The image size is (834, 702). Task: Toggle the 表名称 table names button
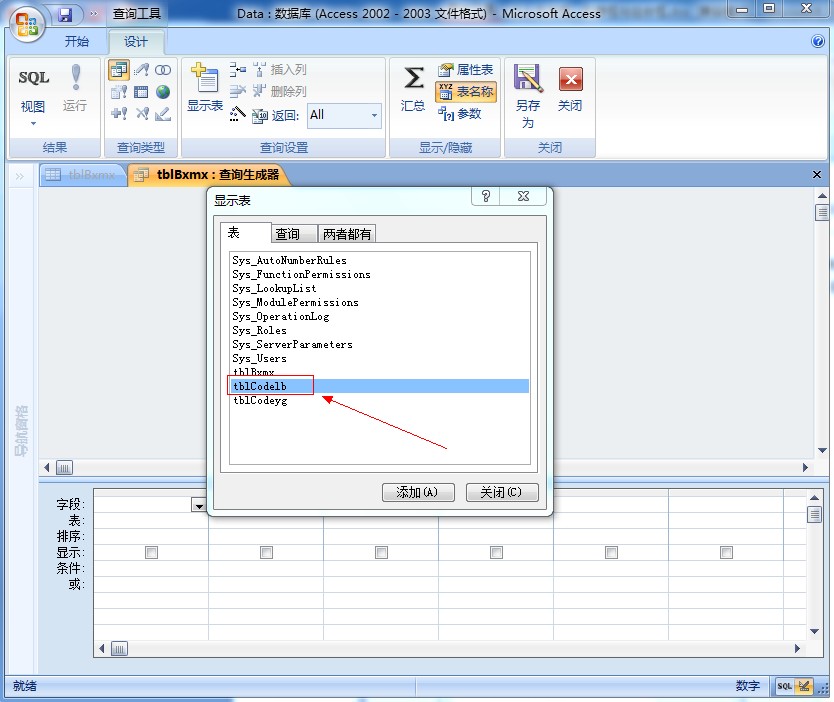tap(466, 91)
